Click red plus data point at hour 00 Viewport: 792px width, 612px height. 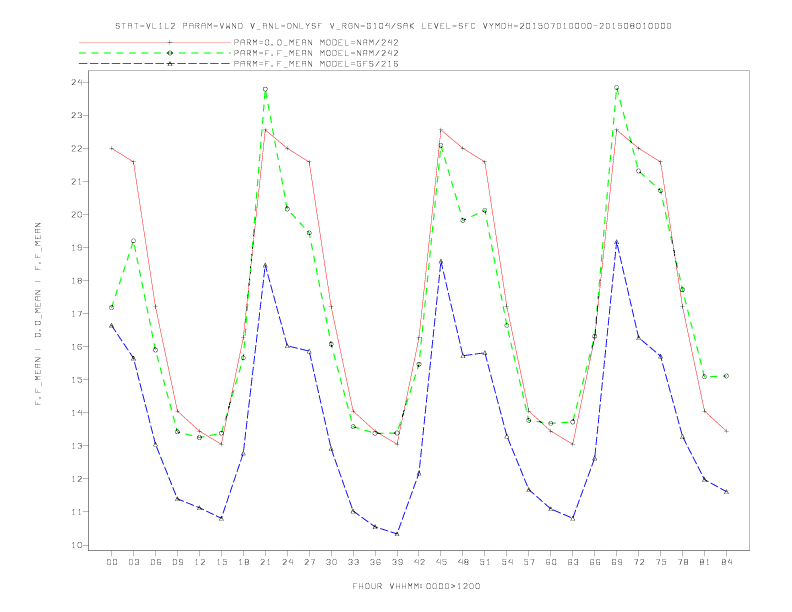click(x=112, y=148)
